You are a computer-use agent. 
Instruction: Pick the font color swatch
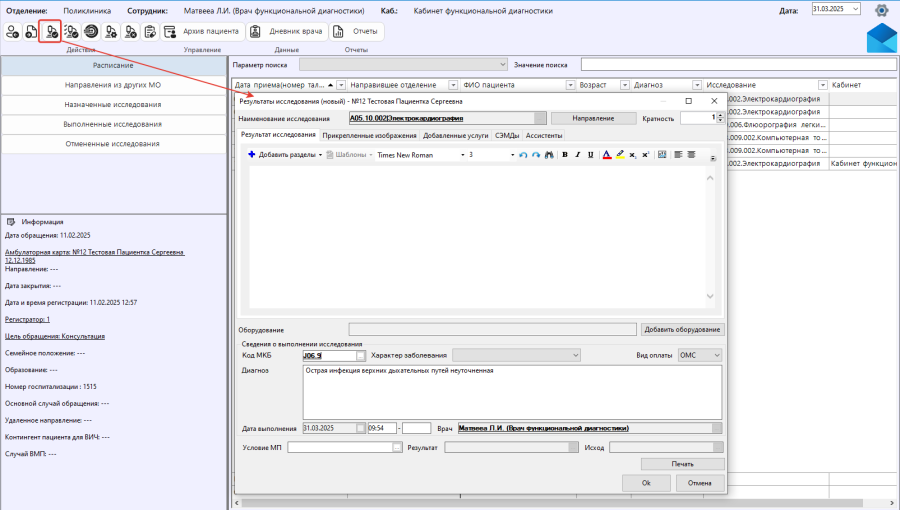point(607,155)
